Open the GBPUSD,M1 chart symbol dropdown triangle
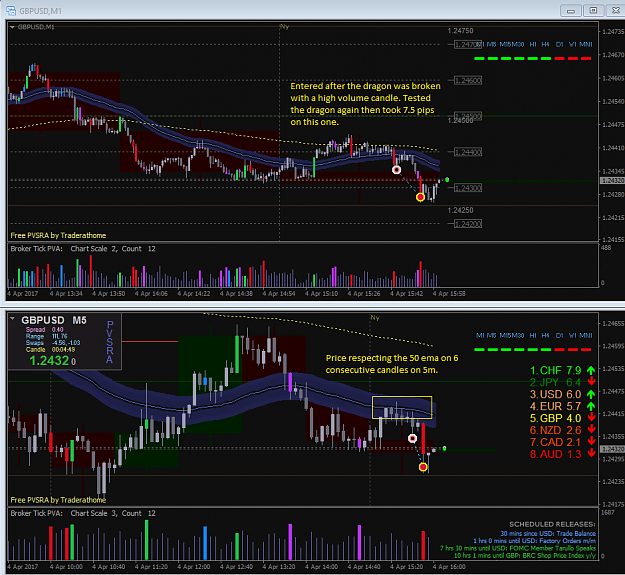The height and width of the screenshot is (575, 625). click(12, 27)
